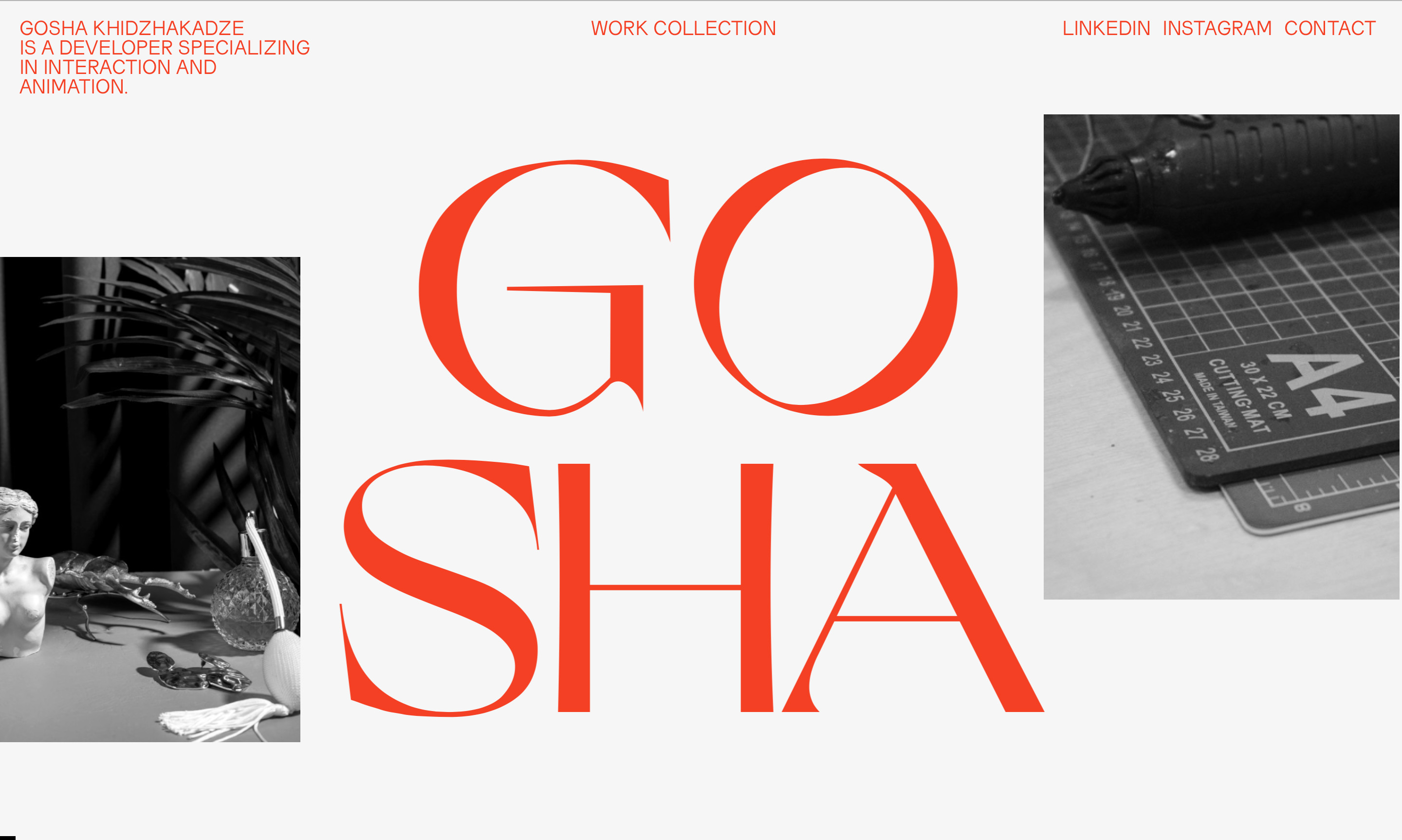The height and width of the screenshot is (840, 1402).
Task: Open the black-and-white still-life photo
Action: [x=150, y=499]
